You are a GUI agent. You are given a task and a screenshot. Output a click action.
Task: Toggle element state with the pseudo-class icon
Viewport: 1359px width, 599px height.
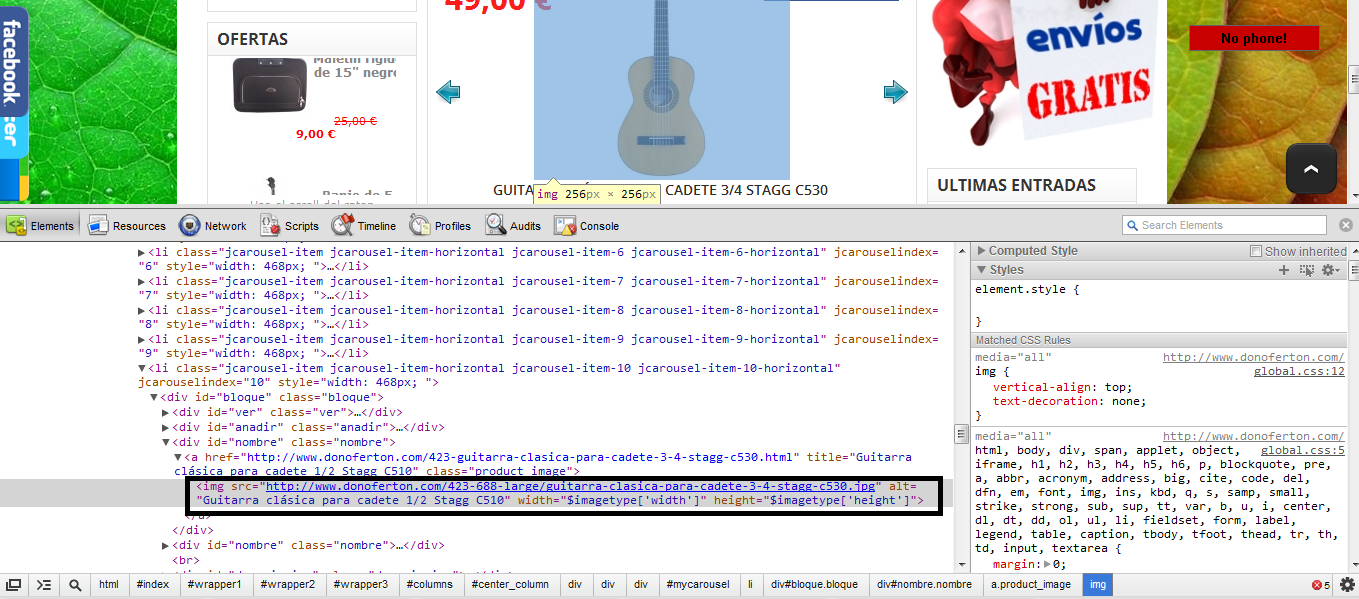(1307, 269)
